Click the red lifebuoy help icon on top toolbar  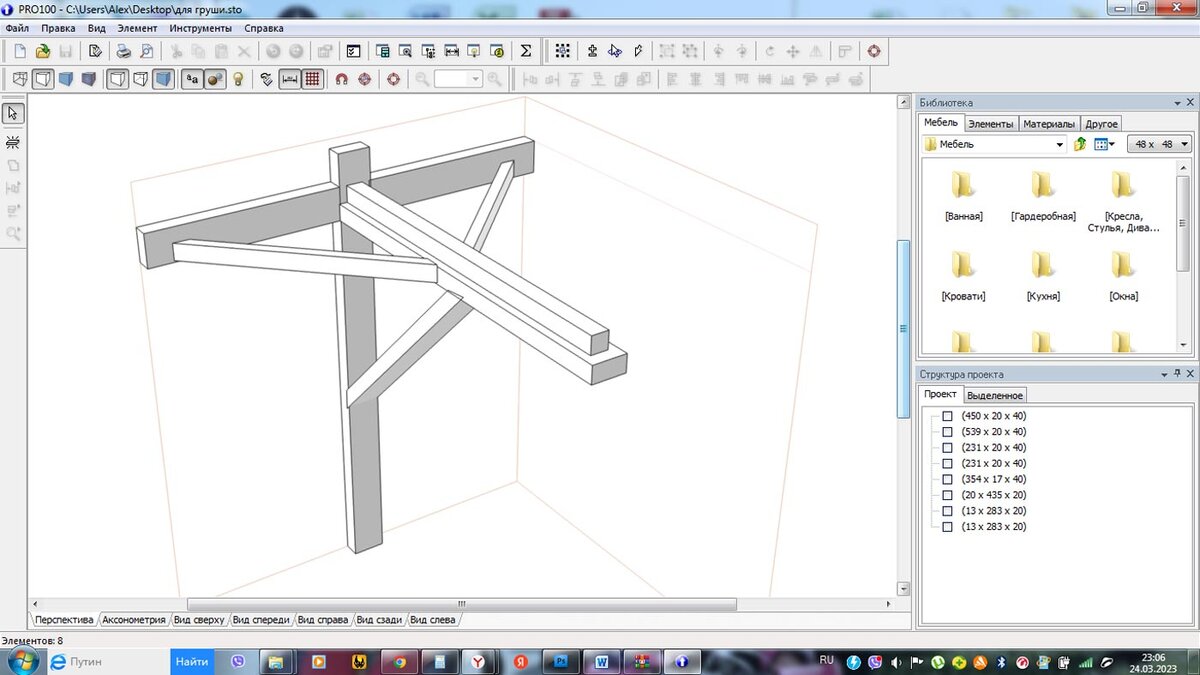pyautogui.click(x=874, y=51)
